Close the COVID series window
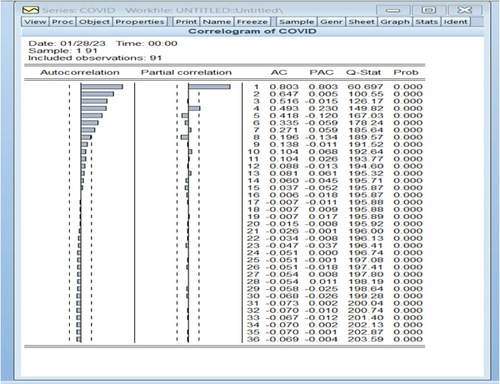This screenshot has width=500, height=384. (x=464, y=10)
